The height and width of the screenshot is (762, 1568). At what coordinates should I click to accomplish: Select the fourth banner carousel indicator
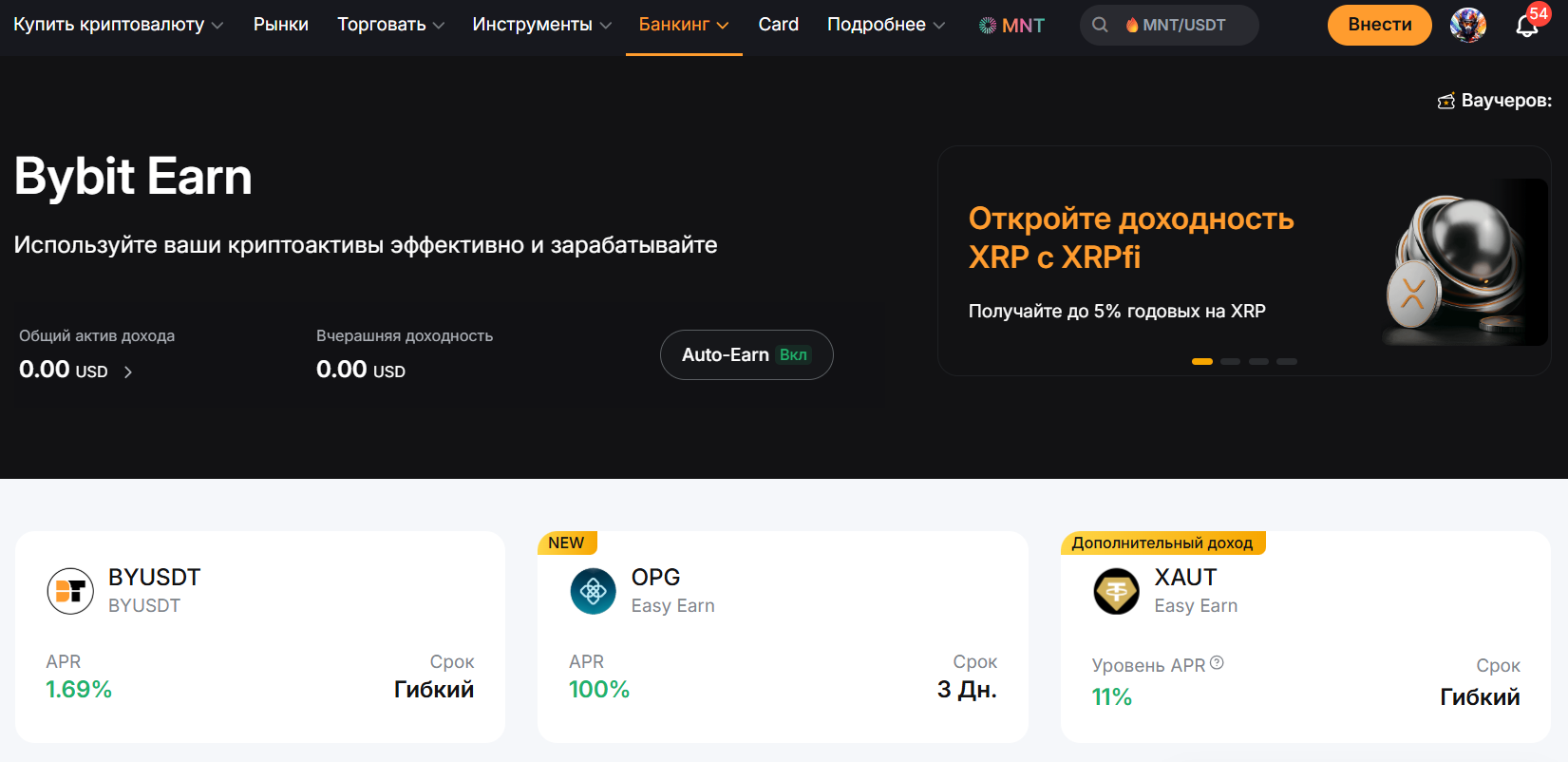pos(1287,361)
